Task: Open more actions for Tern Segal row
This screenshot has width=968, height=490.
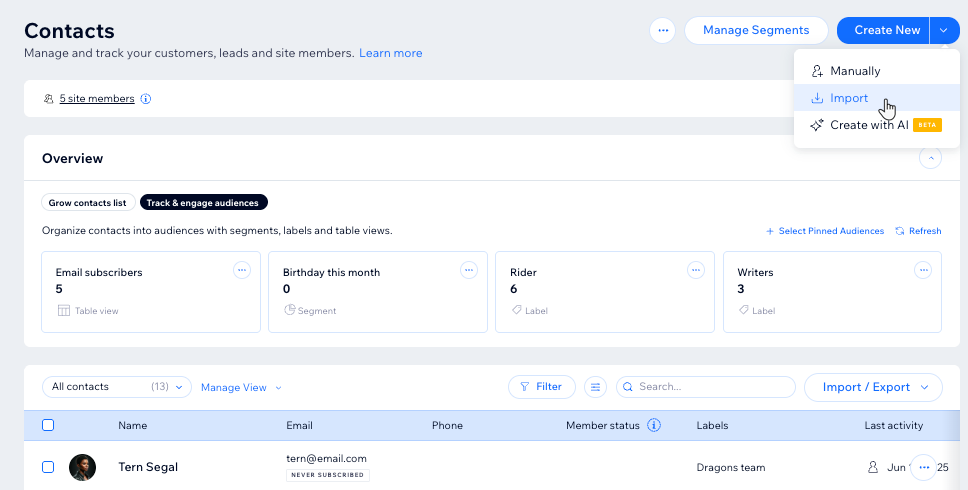Action: coord(923,467)
